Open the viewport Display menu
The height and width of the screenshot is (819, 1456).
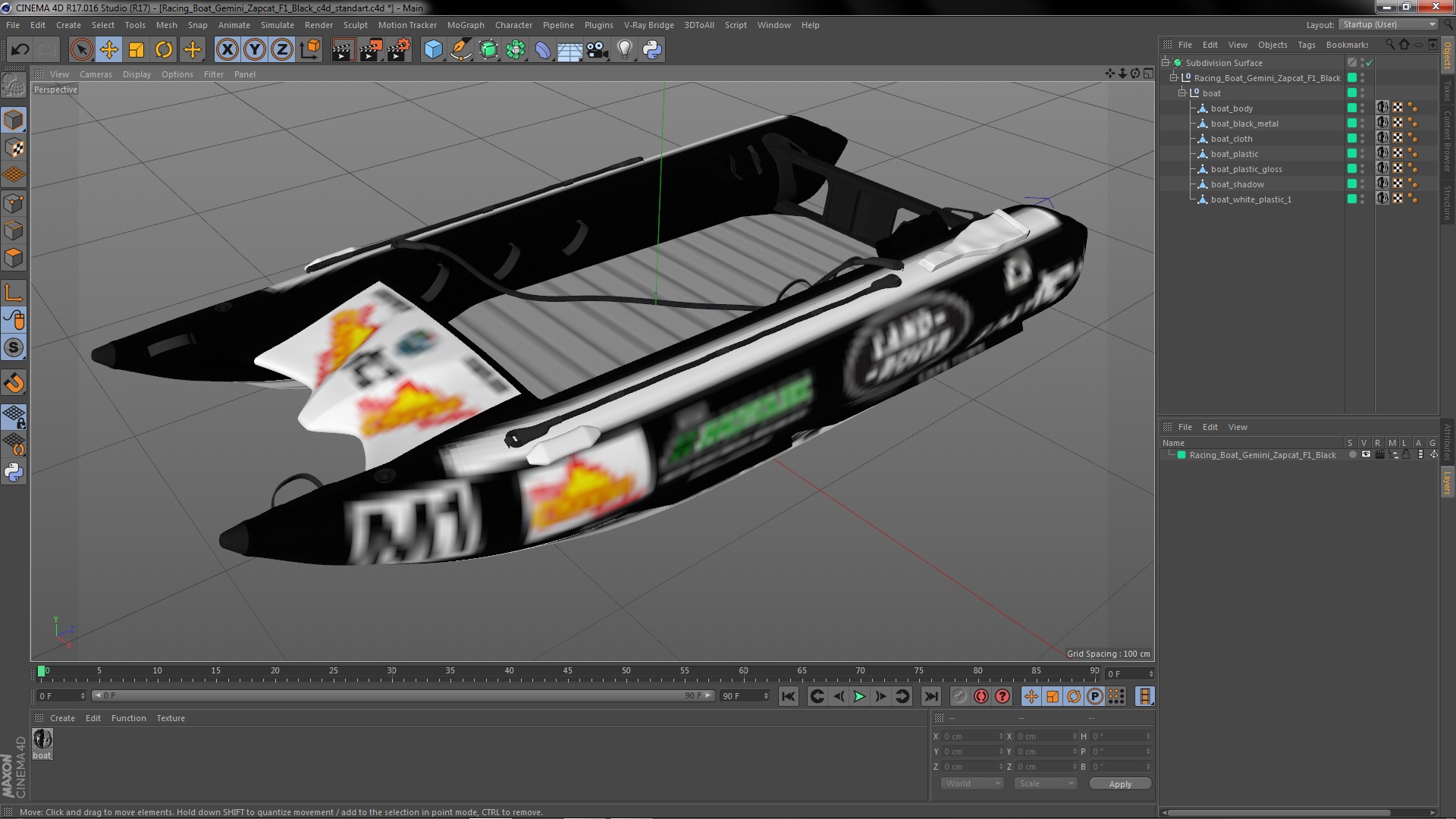[136, 74]
